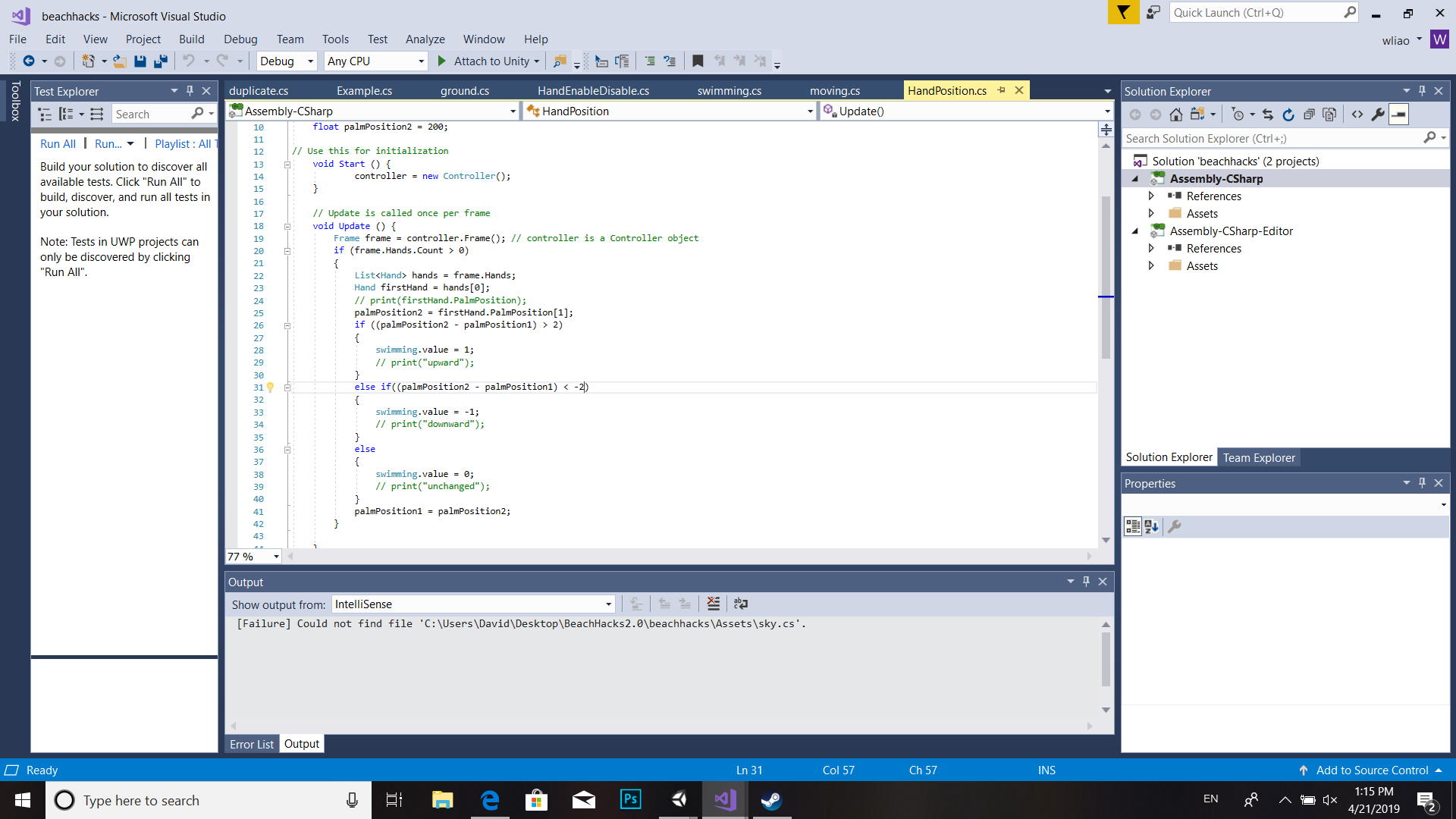The image size is (1456, 819).
Task: Click the bookmark icon in the toolbar
Action: point(698,61)
